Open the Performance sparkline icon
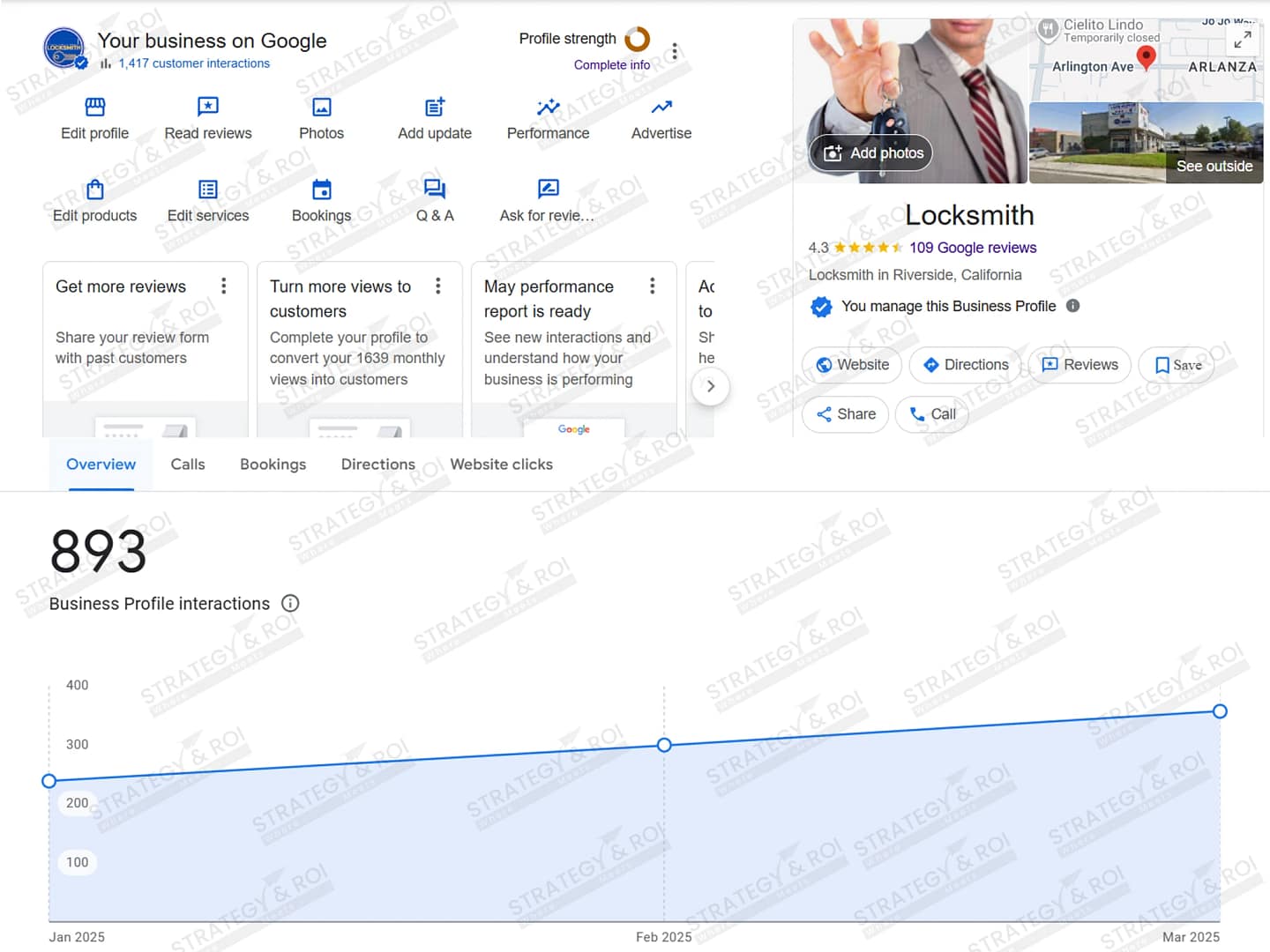Image resolution: width=1270 pixels, height=952 pixels. pos(548,108)
